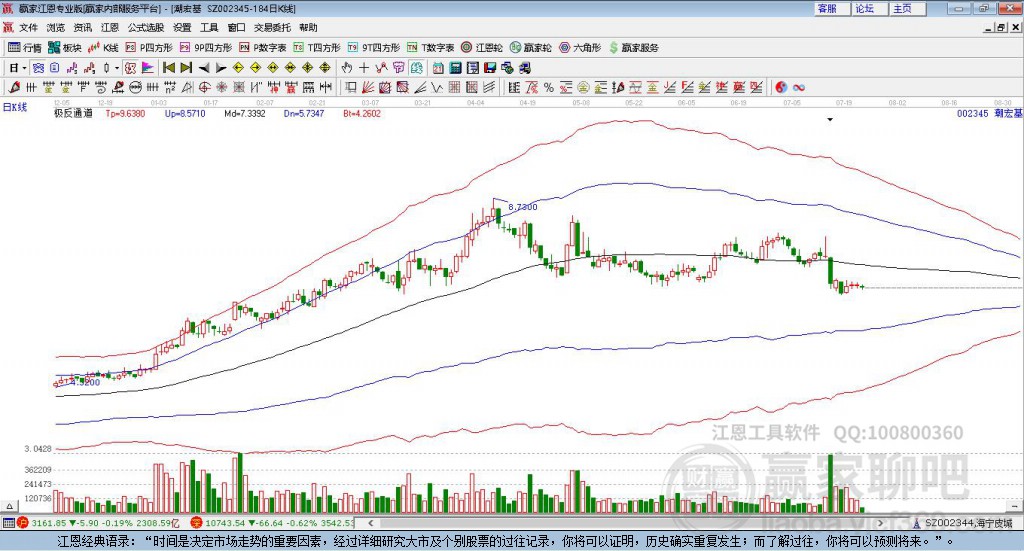Click the small black triangle chart marker
This screenshot has width=1024, height=551.
[830, 119]
